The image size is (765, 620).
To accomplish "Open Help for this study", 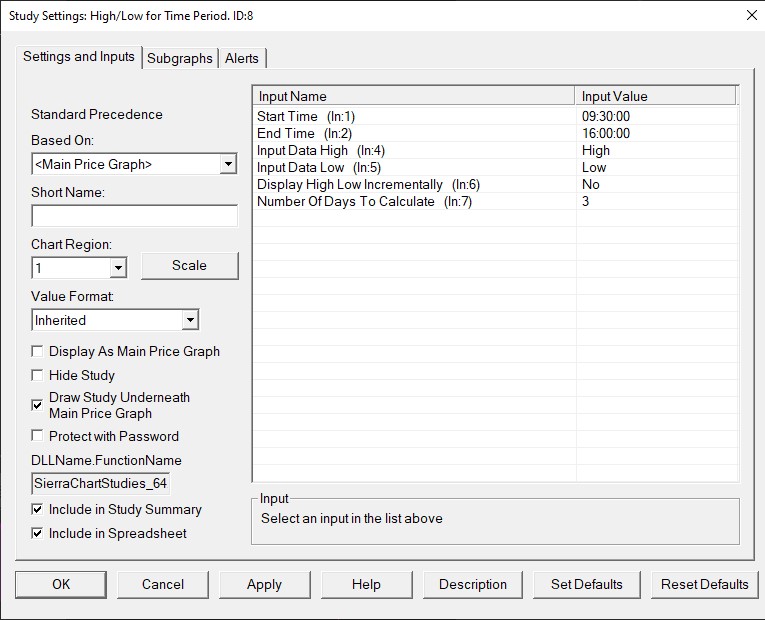I will pyautogui.click(x=366, y=584).
